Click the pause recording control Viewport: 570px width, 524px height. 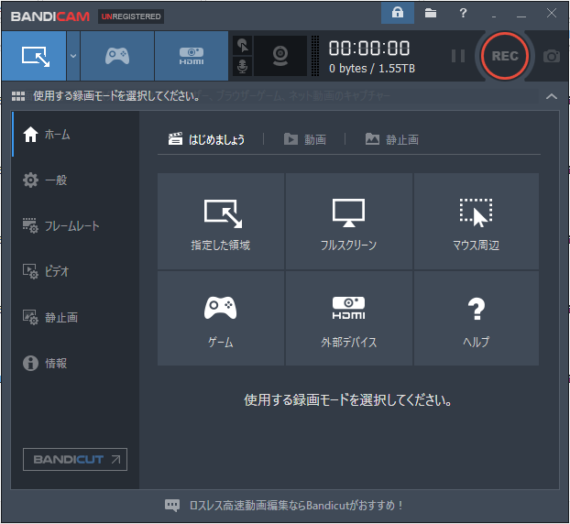click(x=458, y=56)
